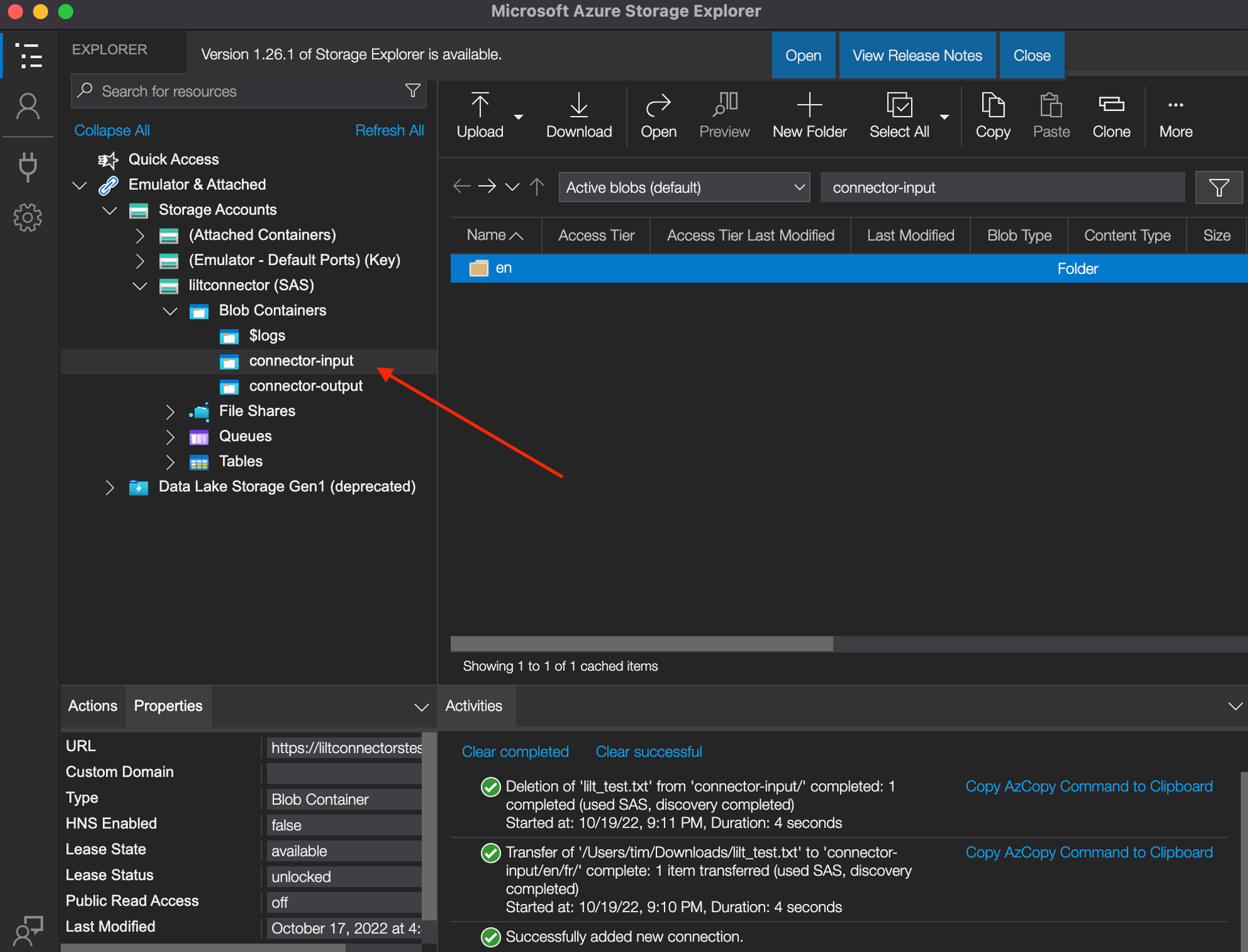Click the Feedback icon at sidebar bottom
Image resolution: width=1248 pixels, height=952 pixels.
click(29, 931)
